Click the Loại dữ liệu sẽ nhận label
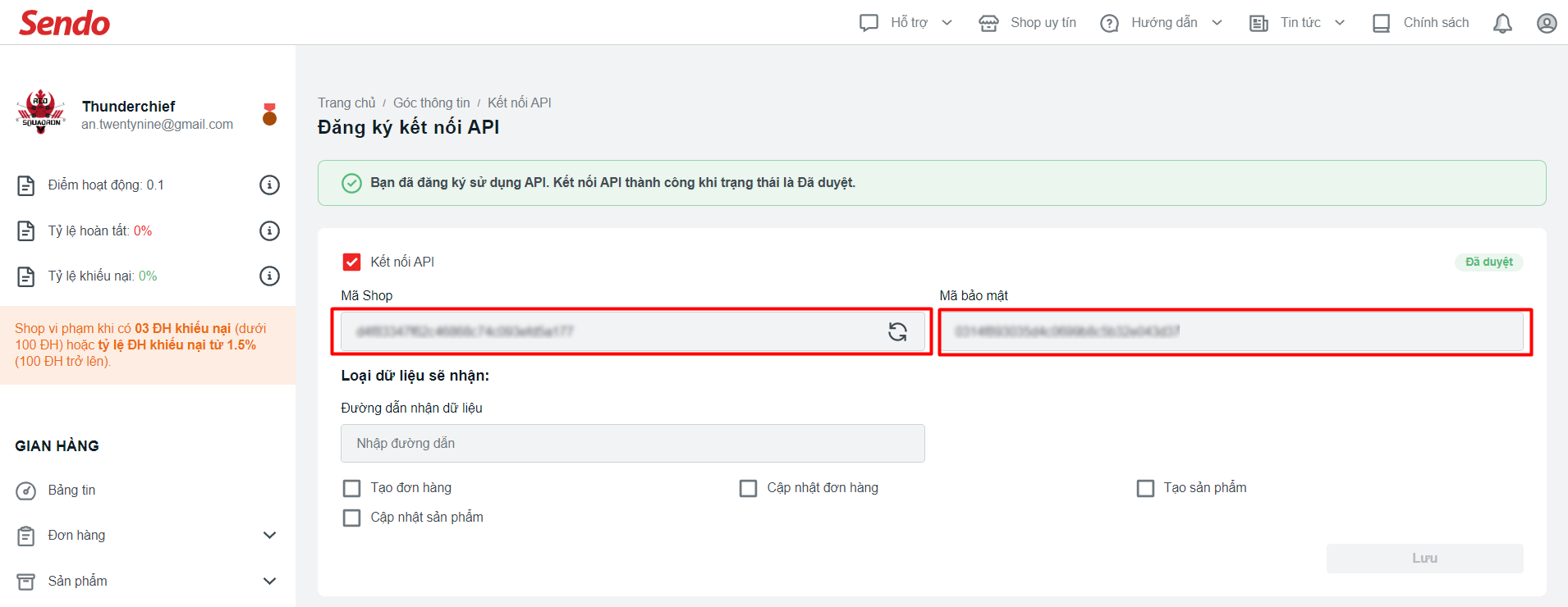This screenshot has width=1568, height=607. point(415,376)
